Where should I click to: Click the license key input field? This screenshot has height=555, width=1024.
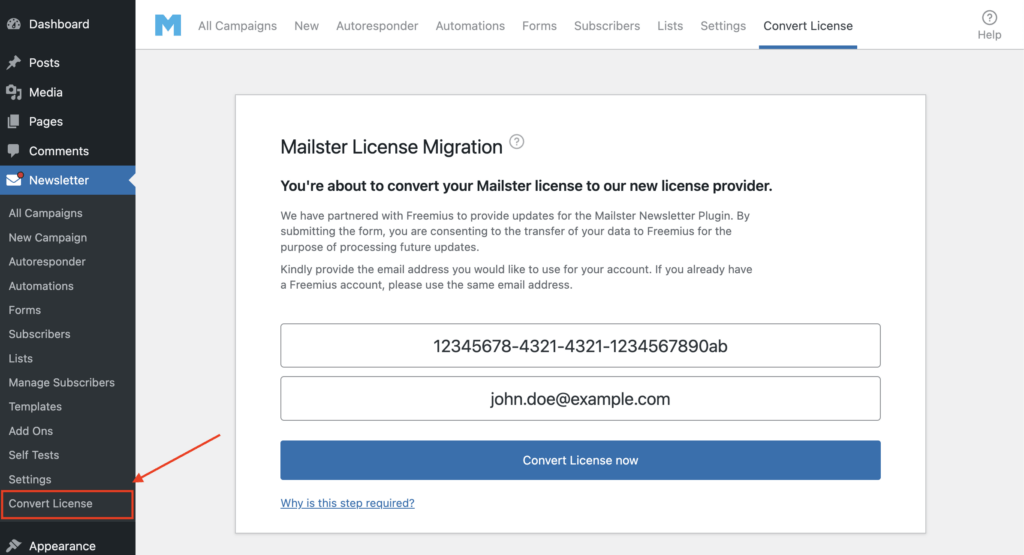pyautogui.click(x=580, y=346)
